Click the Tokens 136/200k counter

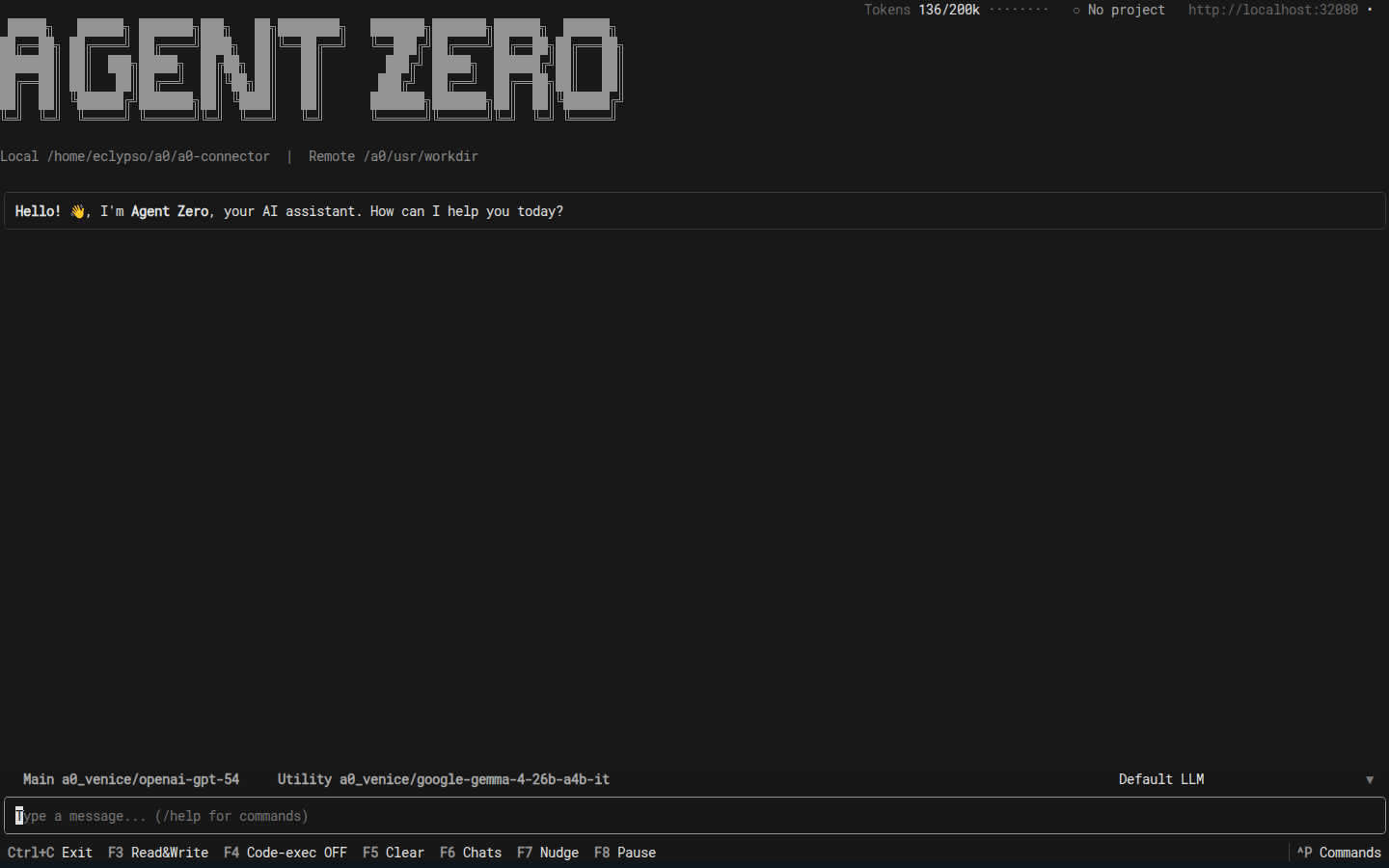tap(922, 10)
